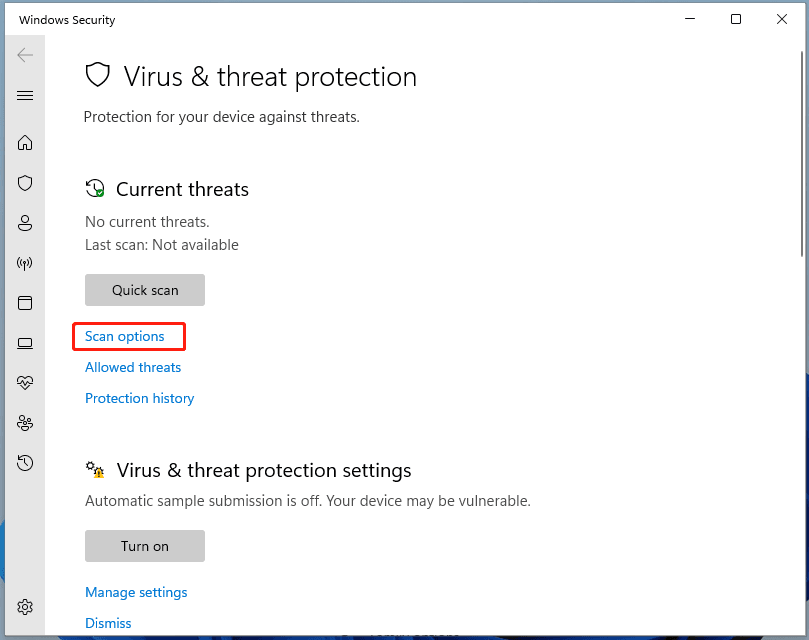This screenshot has height=640, width=809.
Task: Open Scan options link
Action: tap(125, 337)
